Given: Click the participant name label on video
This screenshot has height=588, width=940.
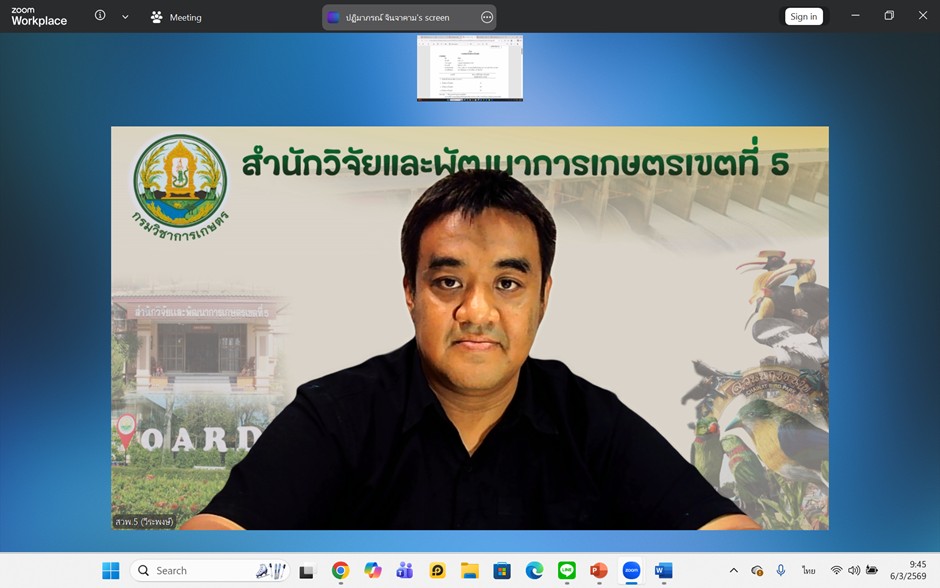Looking at the screenshot, I should point(144,521).
